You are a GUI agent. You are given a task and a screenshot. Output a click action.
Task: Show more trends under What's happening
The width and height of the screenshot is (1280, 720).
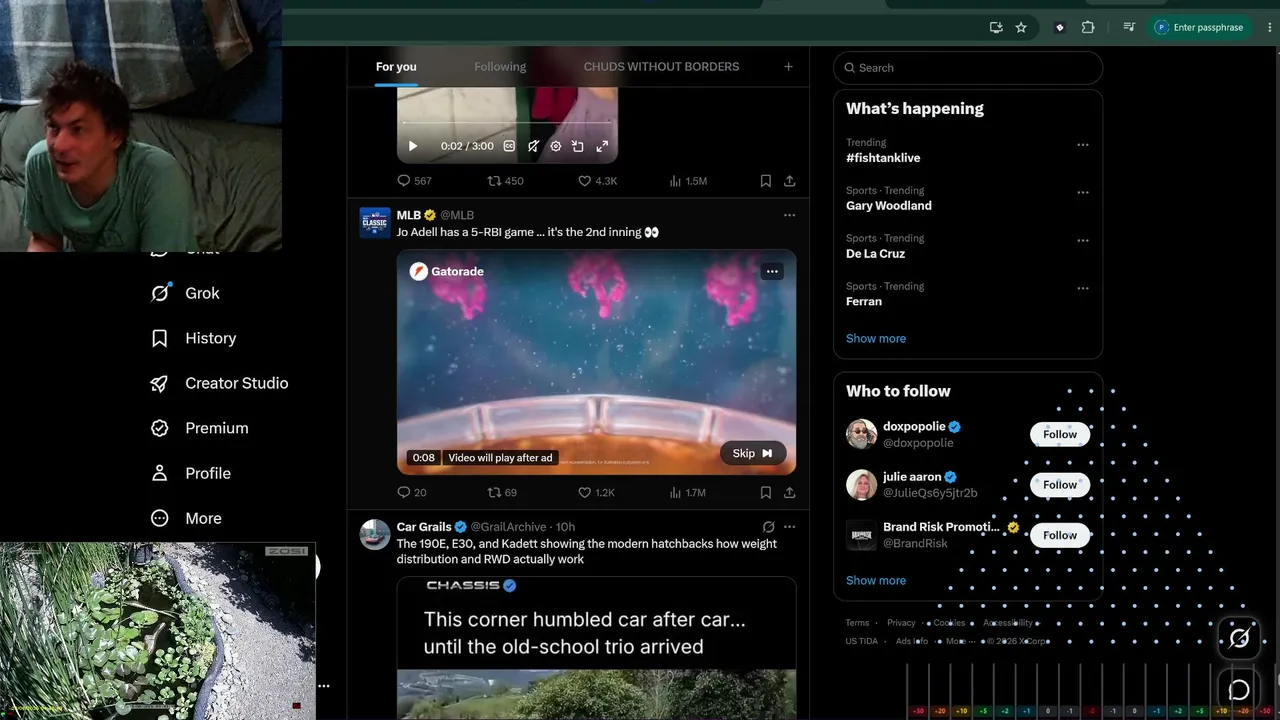876,338
